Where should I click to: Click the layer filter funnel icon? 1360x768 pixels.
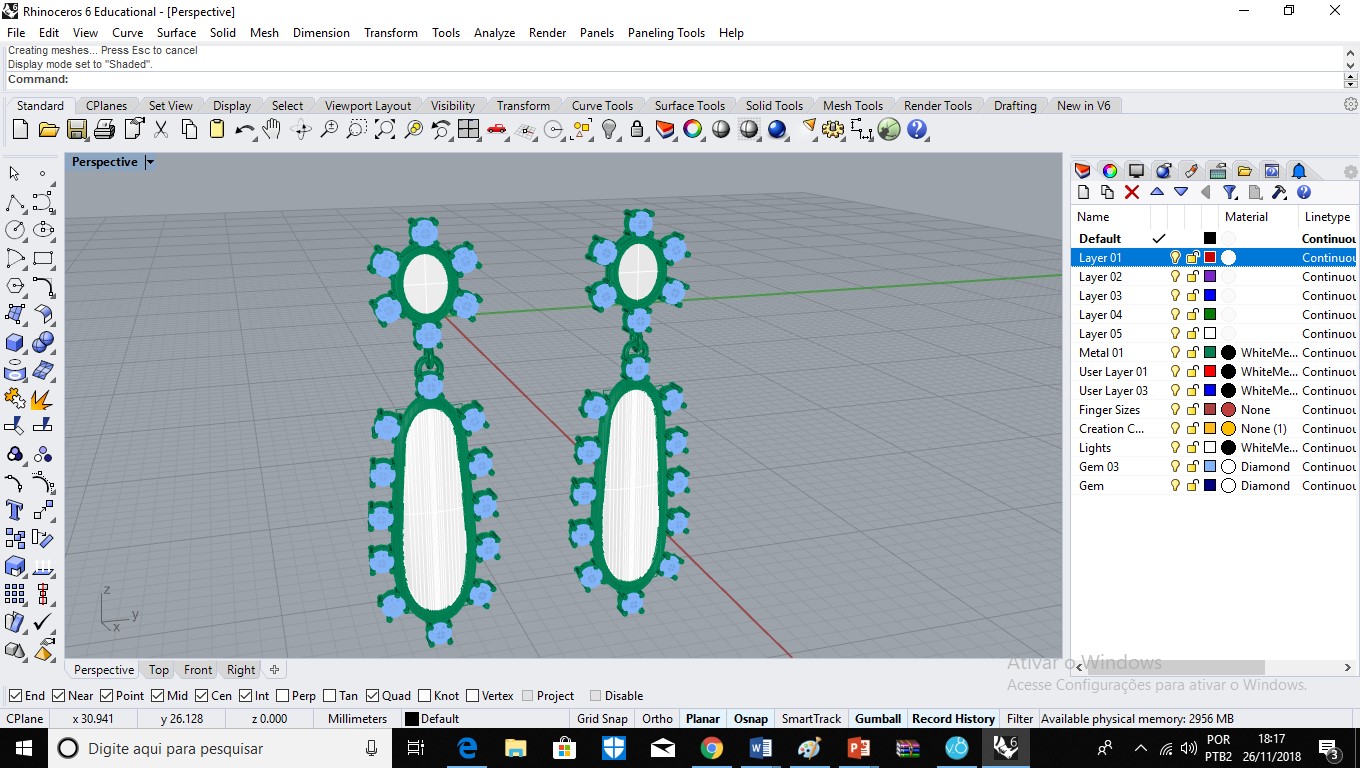click(x=1230, y=192)
